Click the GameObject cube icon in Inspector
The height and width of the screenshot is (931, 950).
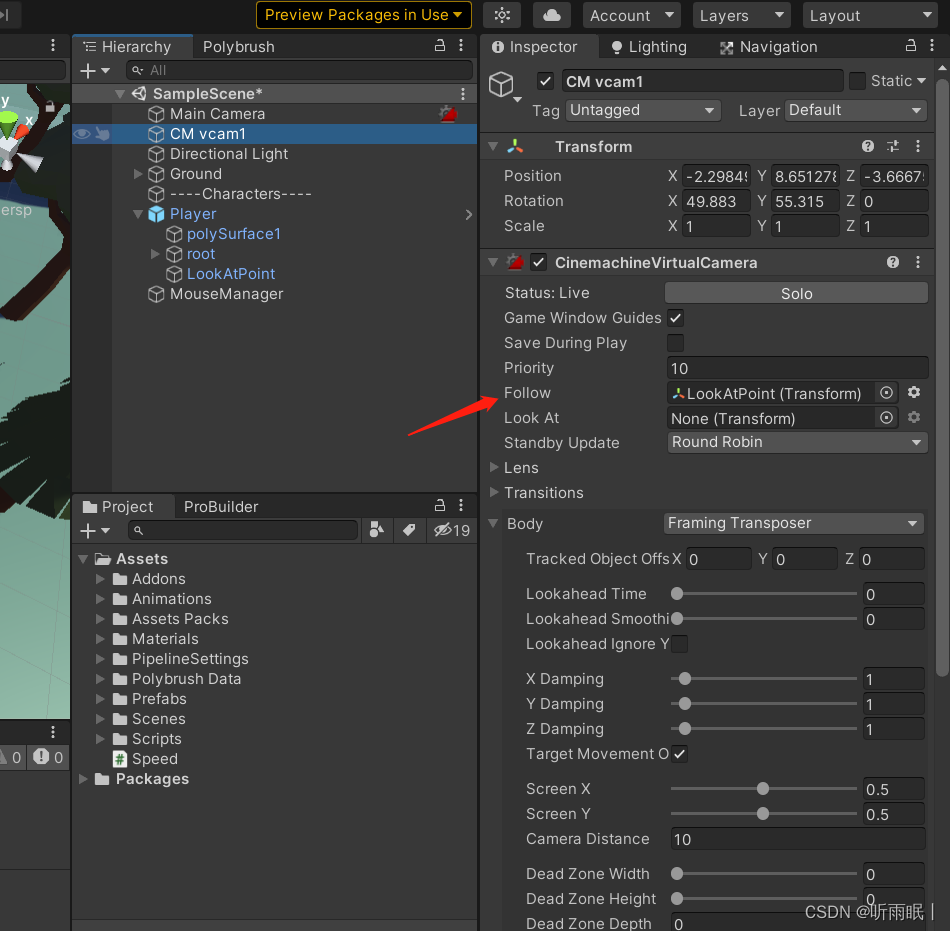[502, 85]
